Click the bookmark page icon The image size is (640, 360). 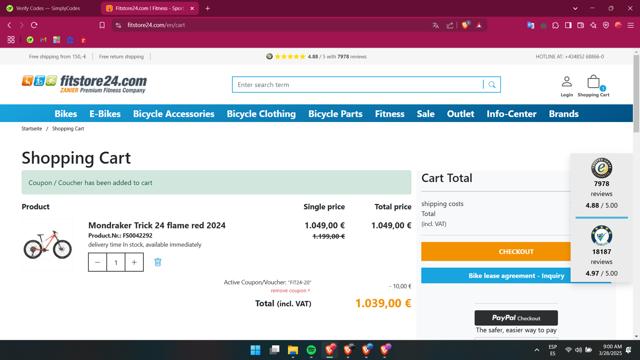coord(102,25)
